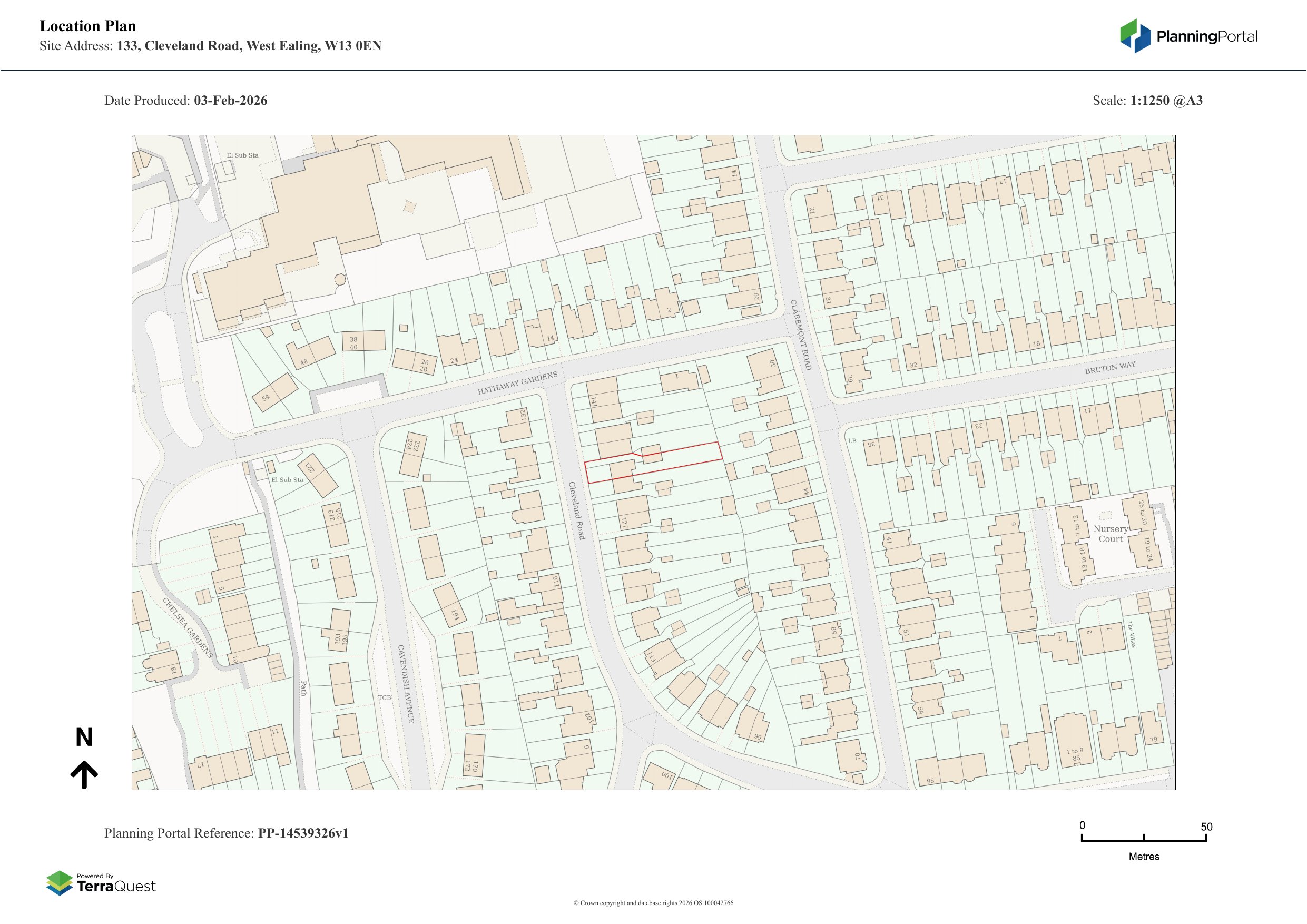Viewport: 1307px width, 924px height.
Task: Click the Date Produced 03-Feb-2026 text
Action: tap(185, 100)
